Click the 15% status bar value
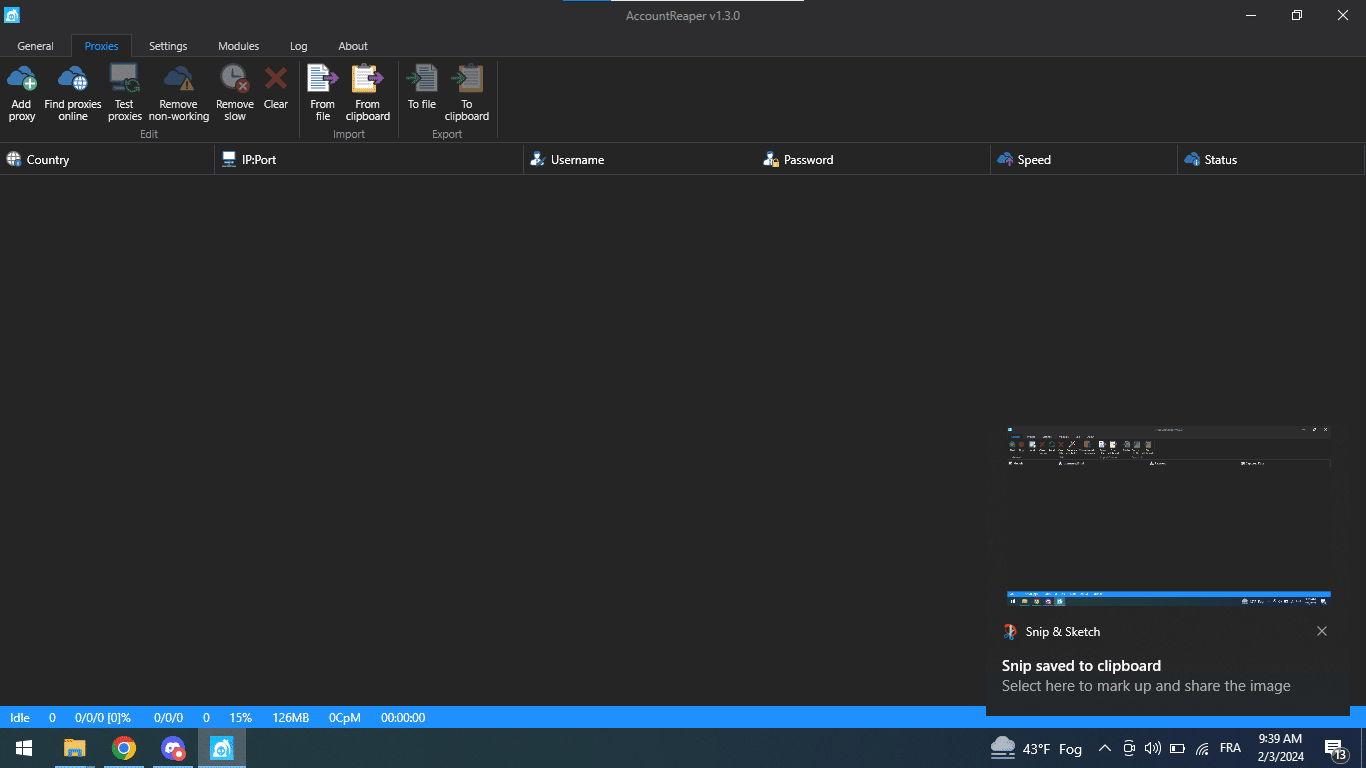The height and width of the screenshot is (768, 1366). coord(241,718)
